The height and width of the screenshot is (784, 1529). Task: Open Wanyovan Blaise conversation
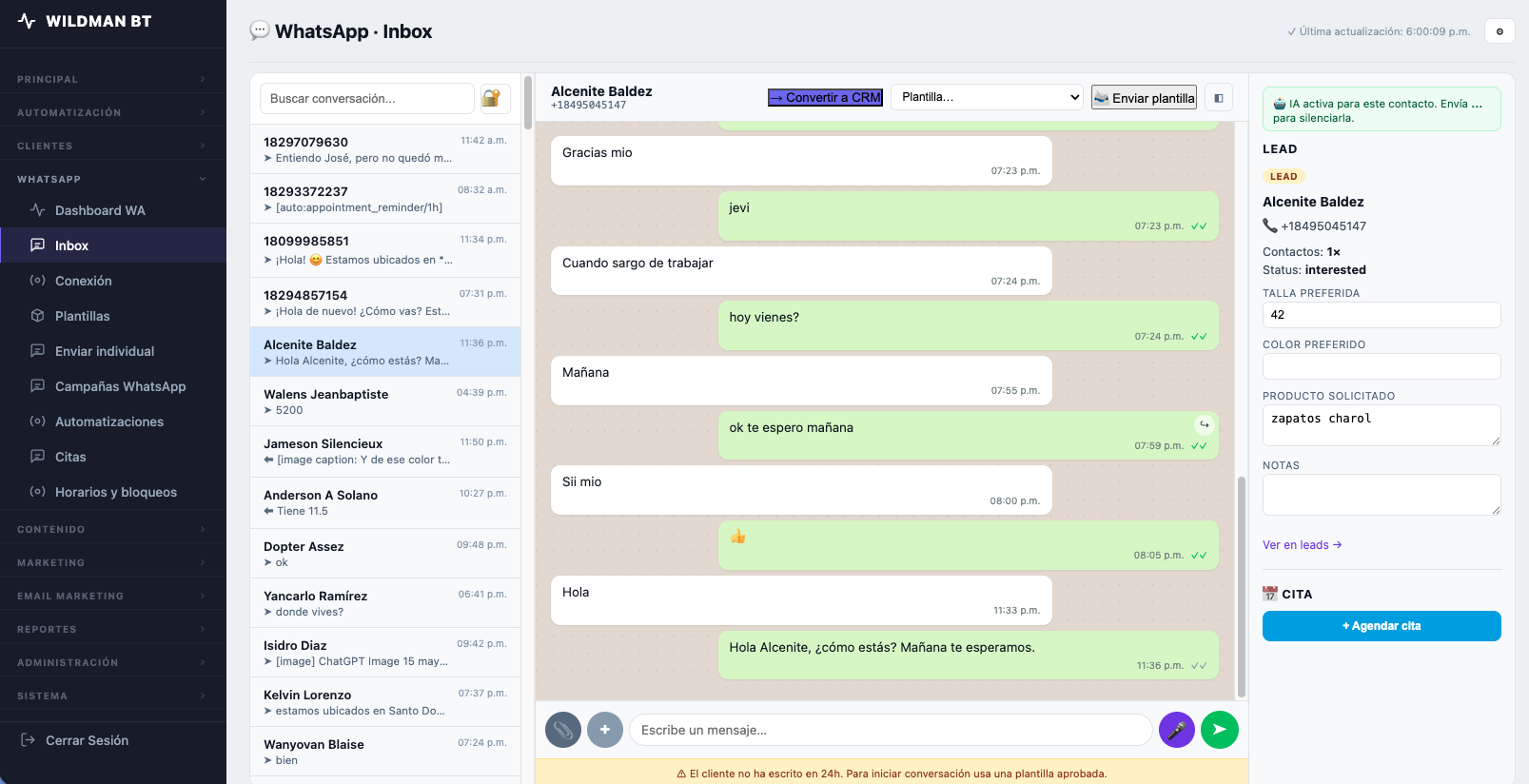coord(385,752)
